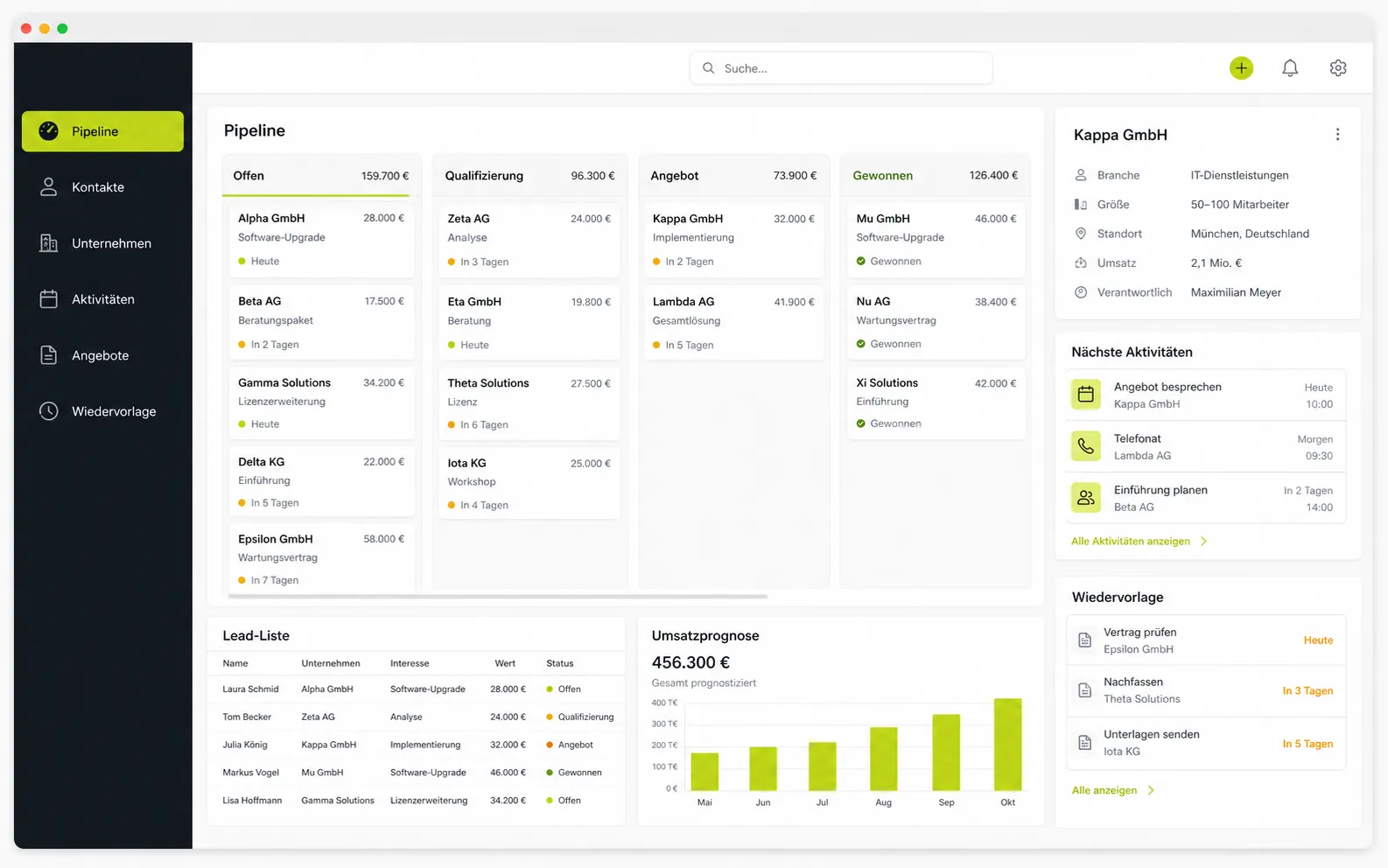Click Alle anzeigen link under Wiedervorlage
The width and height of the screenshot is (1388, 868).
[1104, 790]
